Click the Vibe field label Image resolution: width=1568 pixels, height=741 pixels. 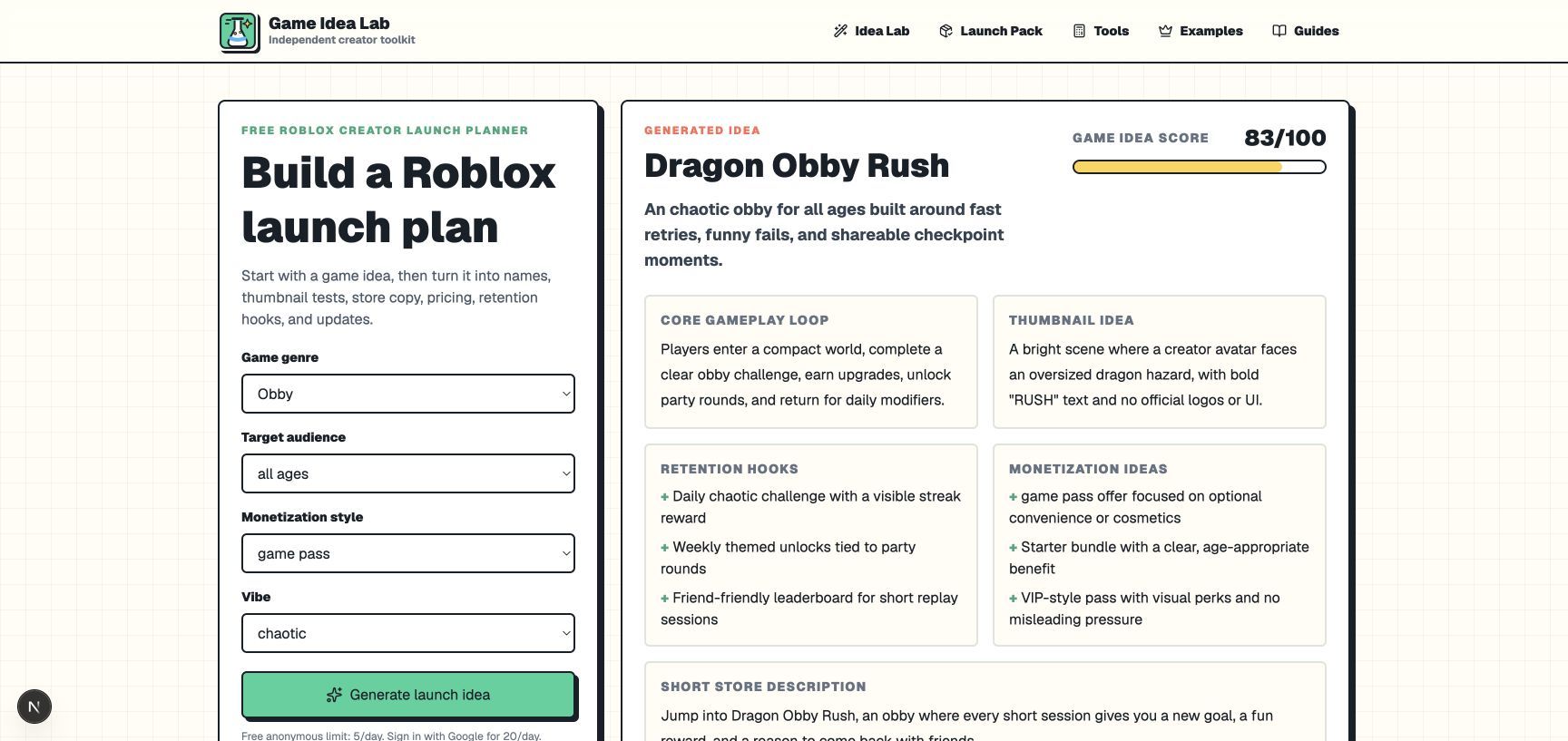click(x=256, y=597)
